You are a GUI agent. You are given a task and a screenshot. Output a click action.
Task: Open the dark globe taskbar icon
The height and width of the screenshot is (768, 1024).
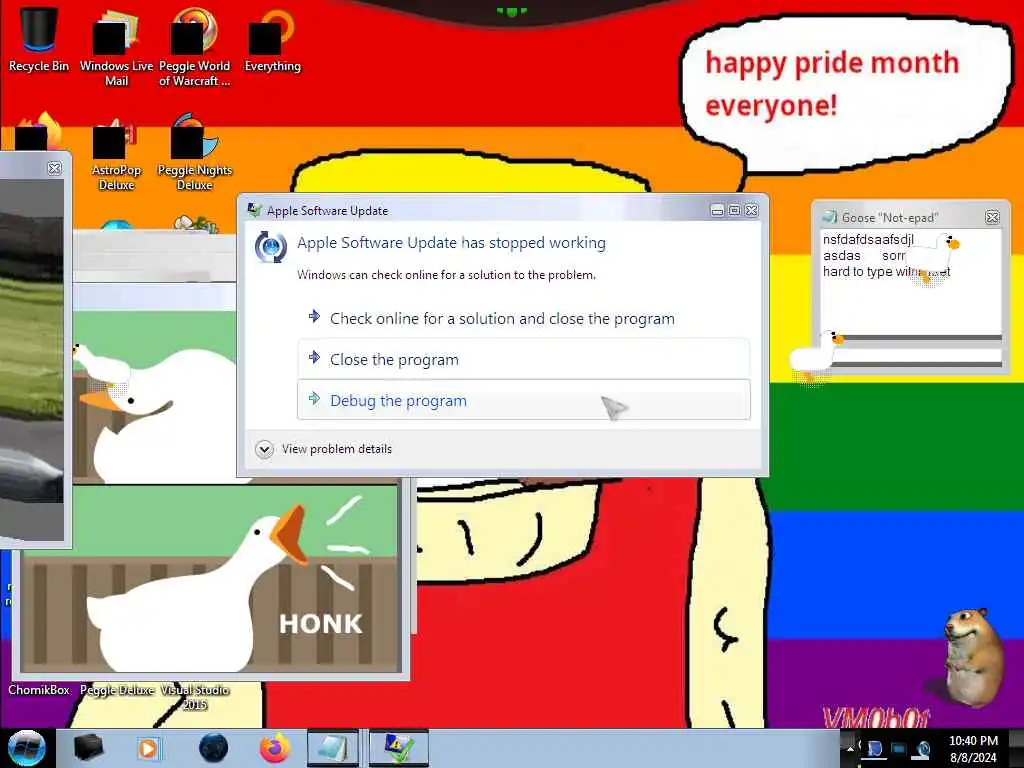tap(214, 748)
